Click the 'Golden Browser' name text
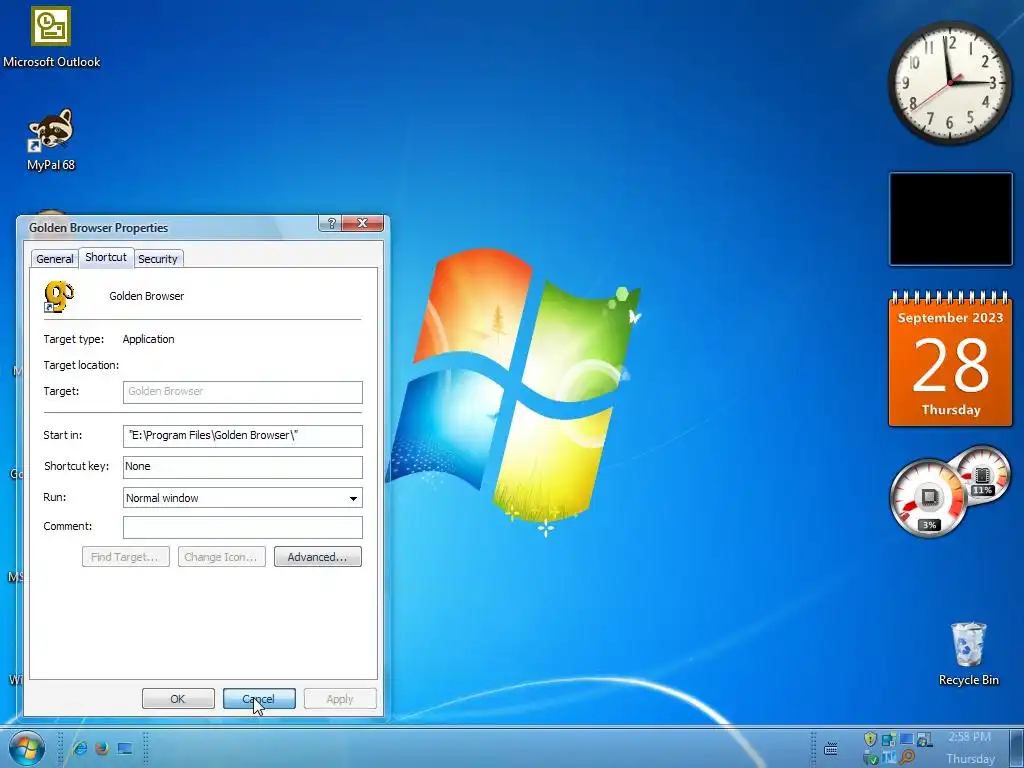Image resolution: width=1024 pixels, height=768 pixels. point(146,296)
